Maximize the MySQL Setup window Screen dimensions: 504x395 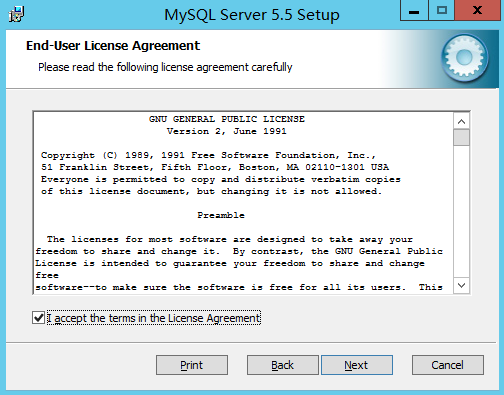[x=442, y=11]
